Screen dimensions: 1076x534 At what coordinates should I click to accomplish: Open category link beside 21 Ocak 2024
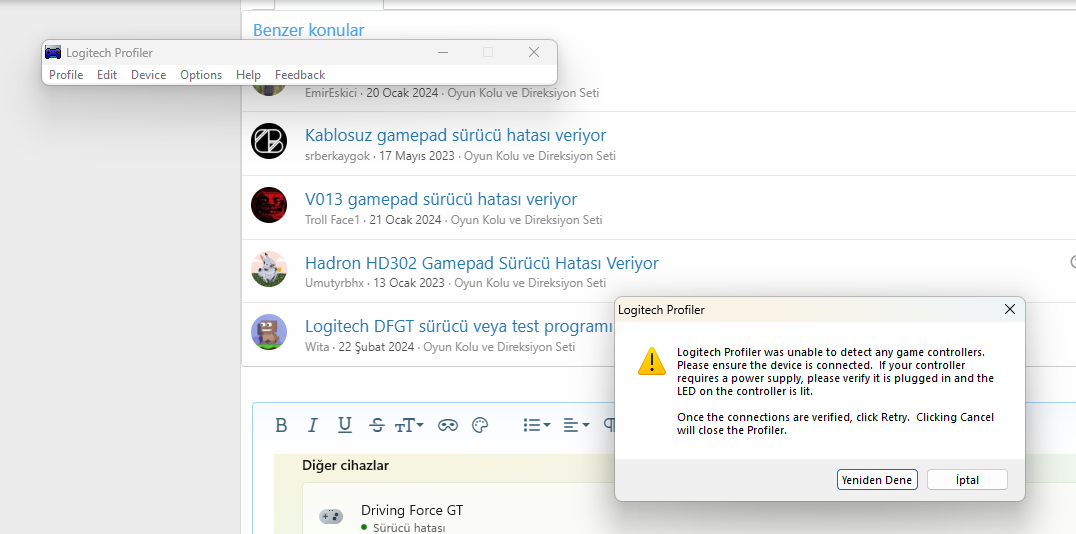(526, 220)
